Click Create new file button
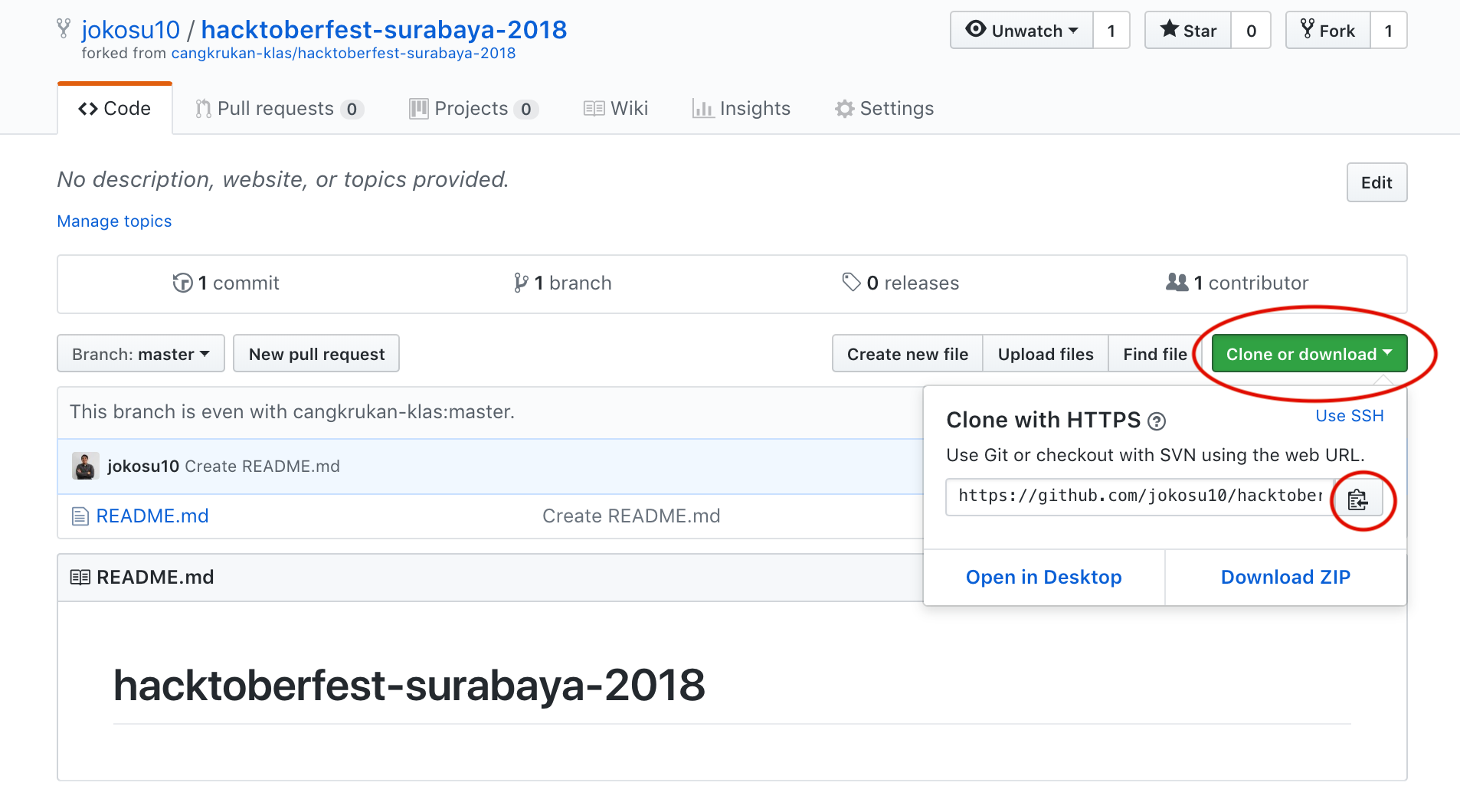This screenshot has height=812, width=1460. [x=908, y=354]
